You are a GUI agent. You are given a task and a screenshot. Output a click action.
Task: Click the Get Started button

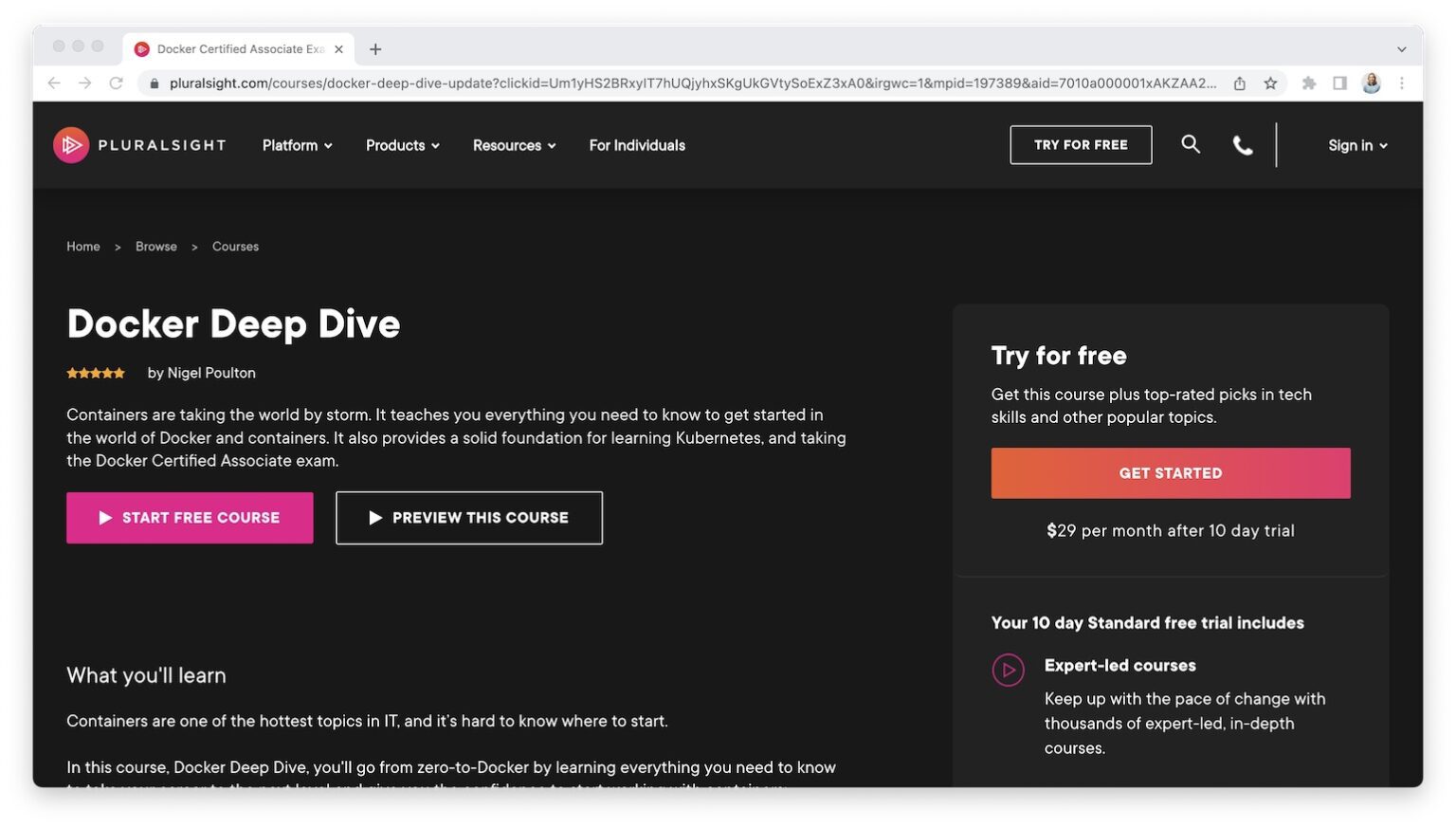click(1170, 472)
